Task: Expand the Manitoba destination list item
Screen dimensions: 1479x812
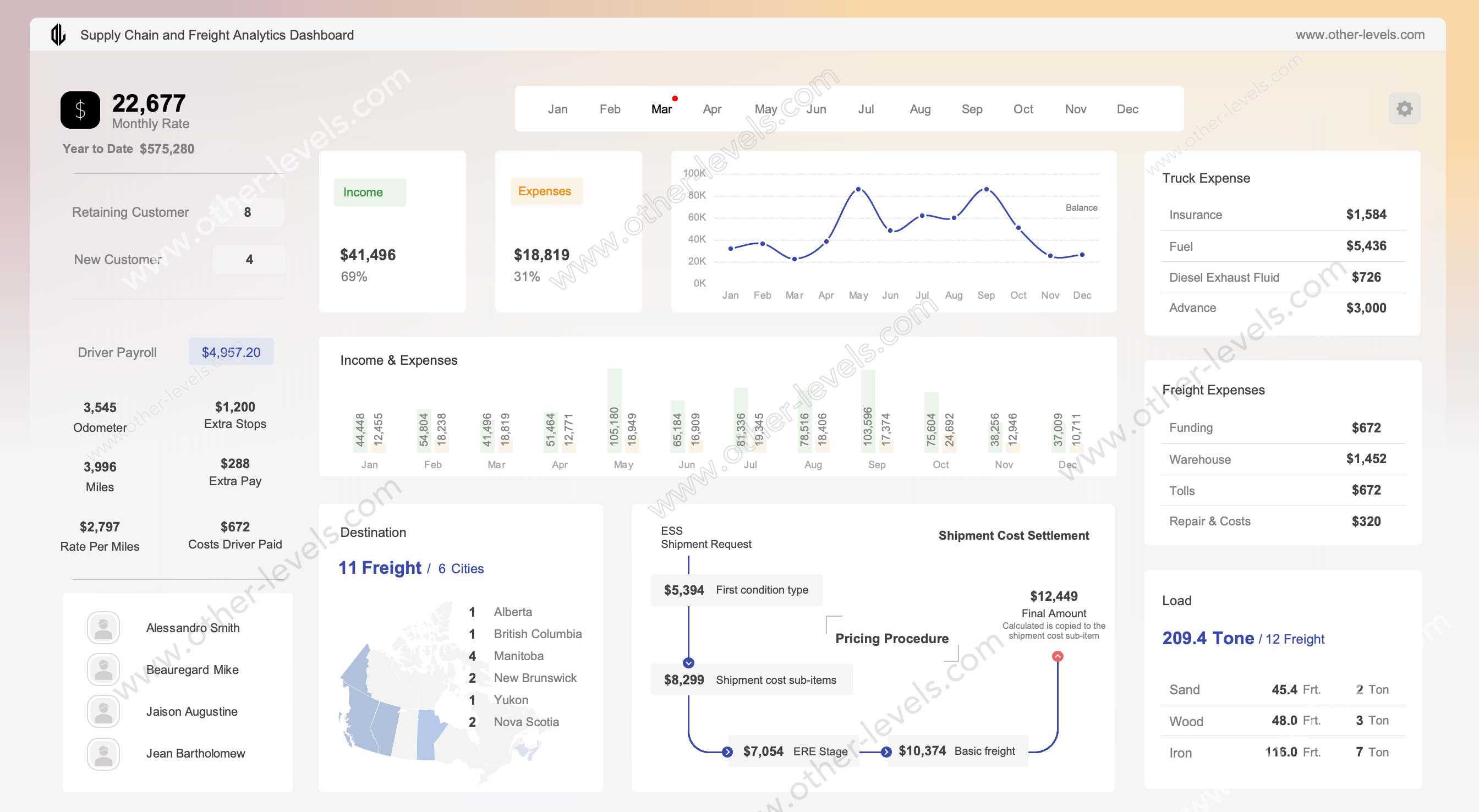Action: click(519, 655)
